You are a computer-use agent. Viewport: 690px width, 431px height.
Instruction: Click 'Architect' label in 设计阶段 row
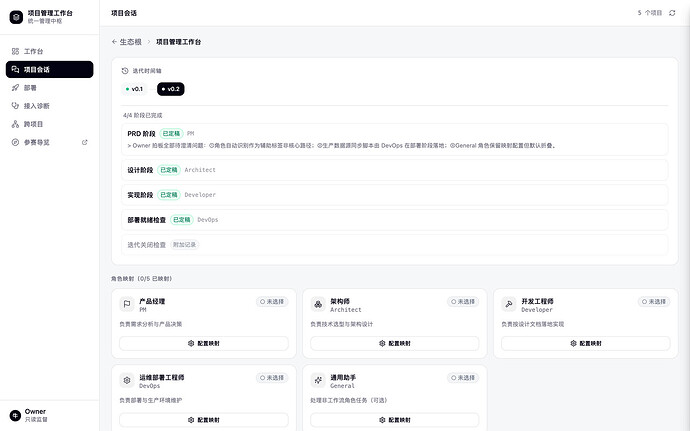point(200,170)
